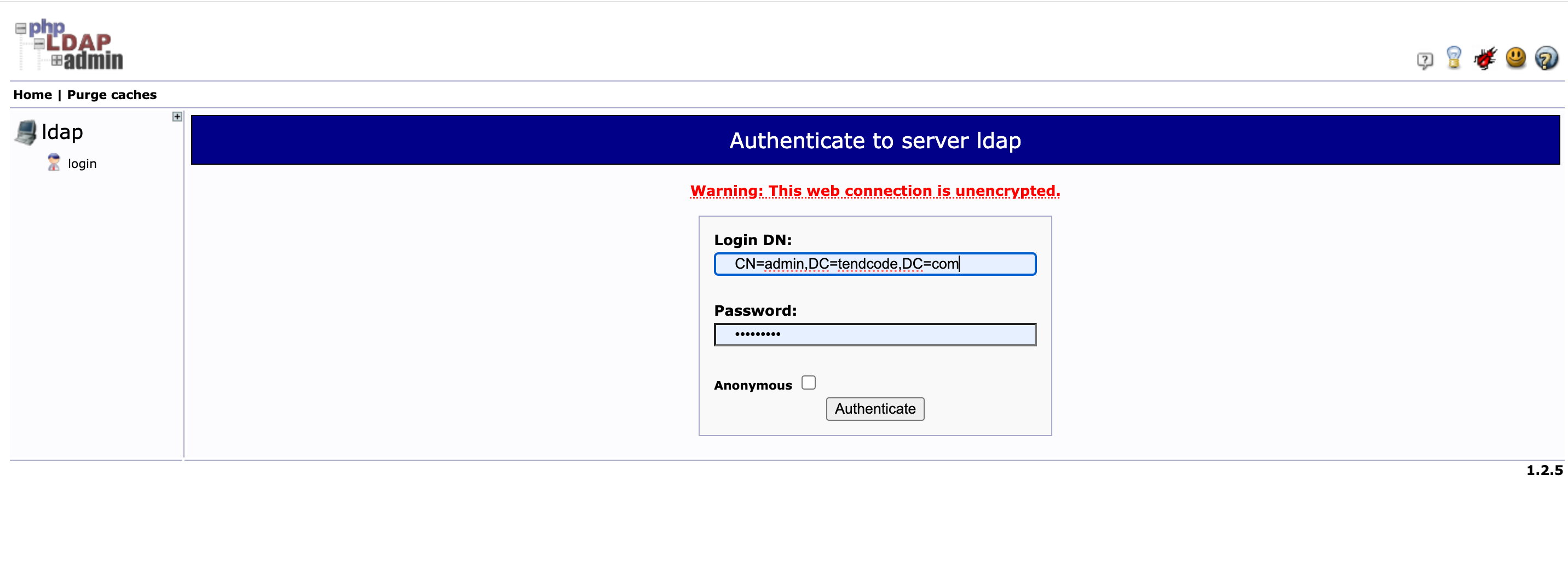
Task: Open help with blue question mark icon
Action: (x=1546, y=59)
